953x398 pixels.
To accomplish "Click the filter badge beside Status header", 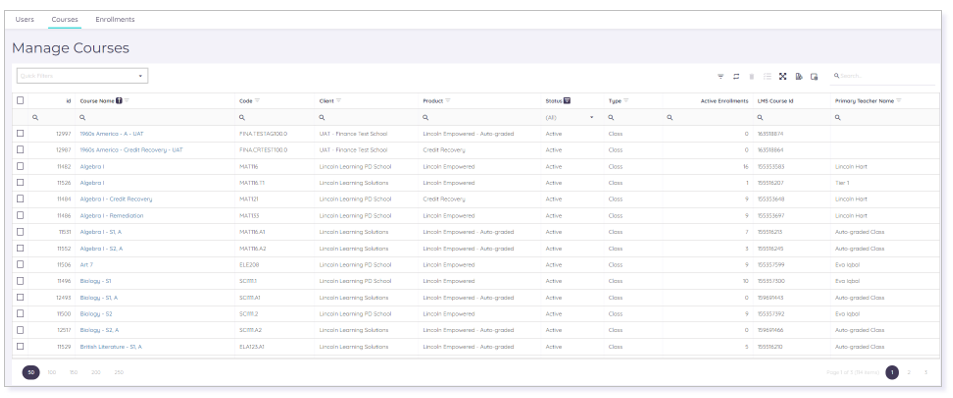I will click(566, 101).
